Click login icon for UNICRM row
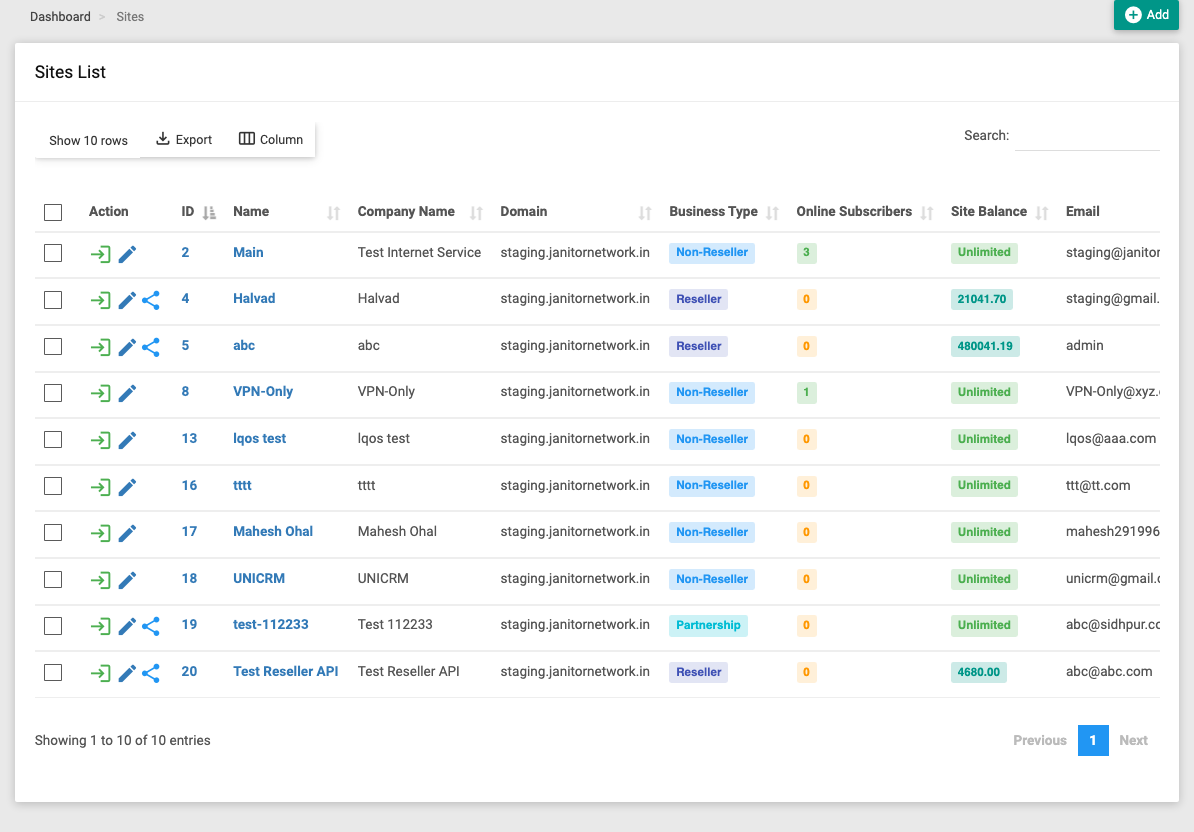 pyautogui.click(x=101, y=580)
